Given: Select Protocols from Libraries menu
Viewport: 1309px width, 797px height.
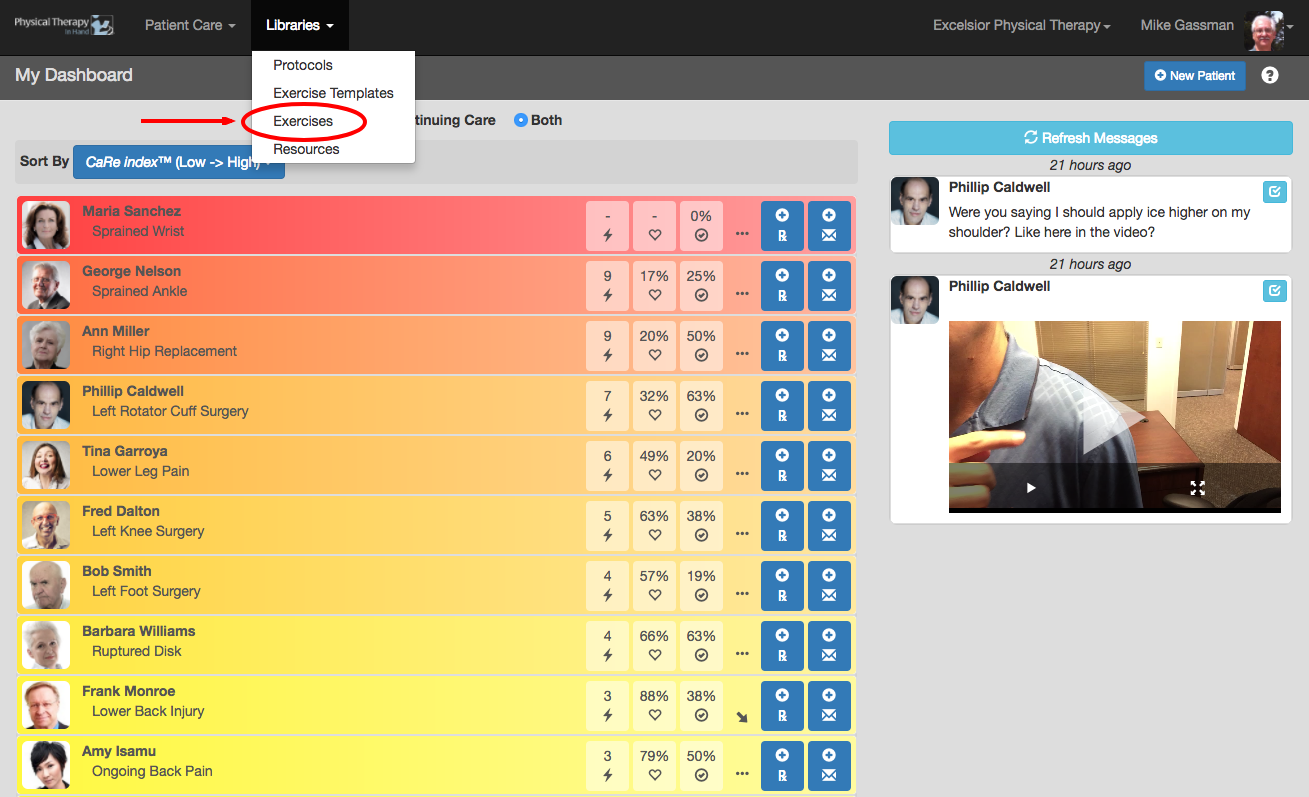Looking at the screenshot, I should coord(303,65).
